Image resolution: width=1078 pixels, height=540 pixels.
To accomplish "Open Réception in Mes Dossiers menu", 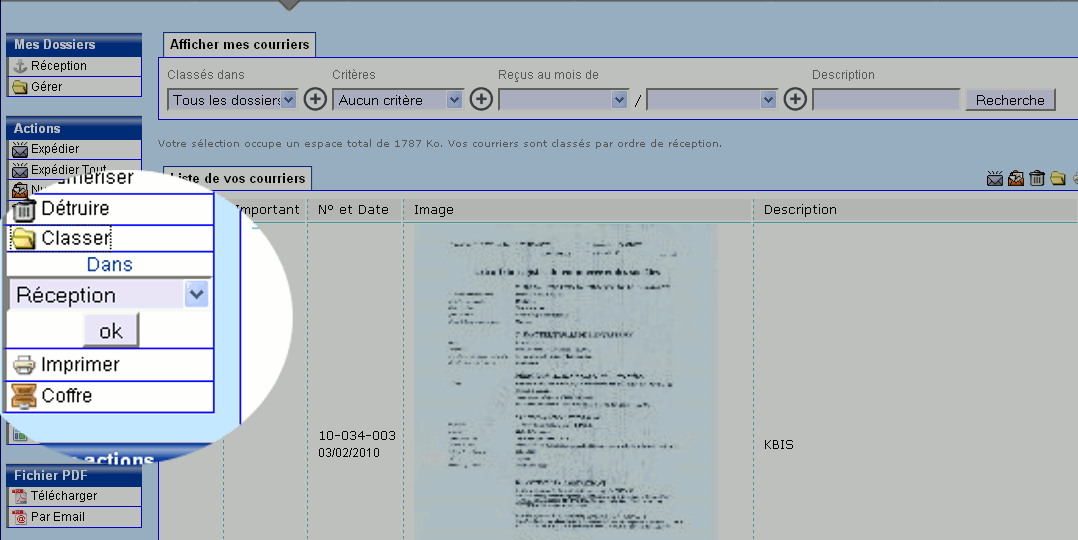I will (59, 66).
